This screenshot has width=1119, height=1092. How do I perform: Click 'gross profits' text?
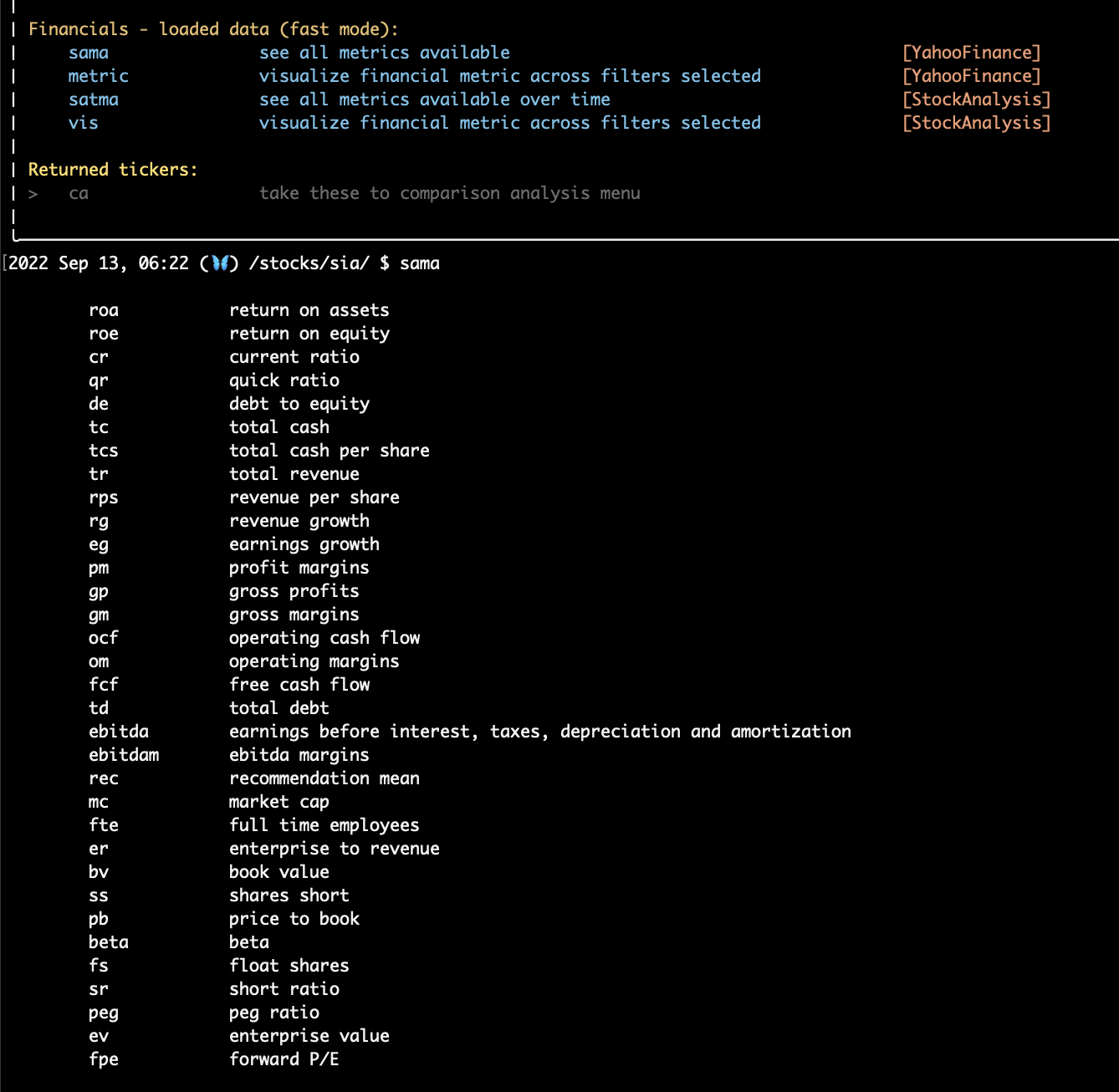tap(294, 591)
